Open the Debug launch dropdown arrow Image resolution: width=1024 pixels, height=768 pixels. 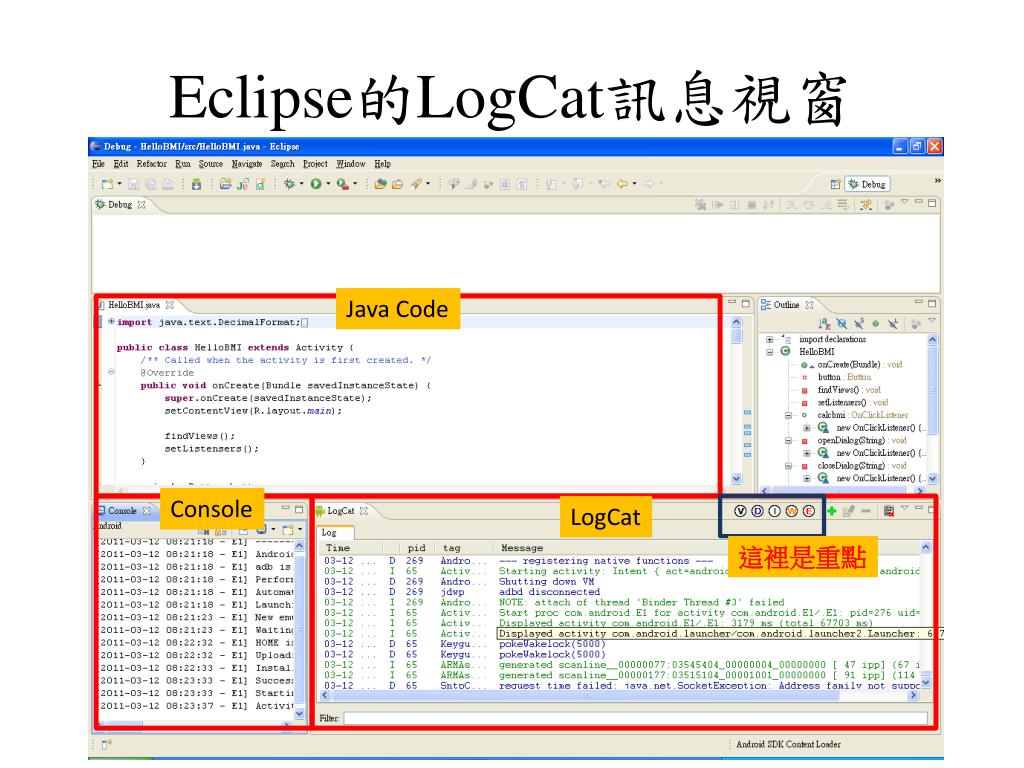(x=301, y=184)
